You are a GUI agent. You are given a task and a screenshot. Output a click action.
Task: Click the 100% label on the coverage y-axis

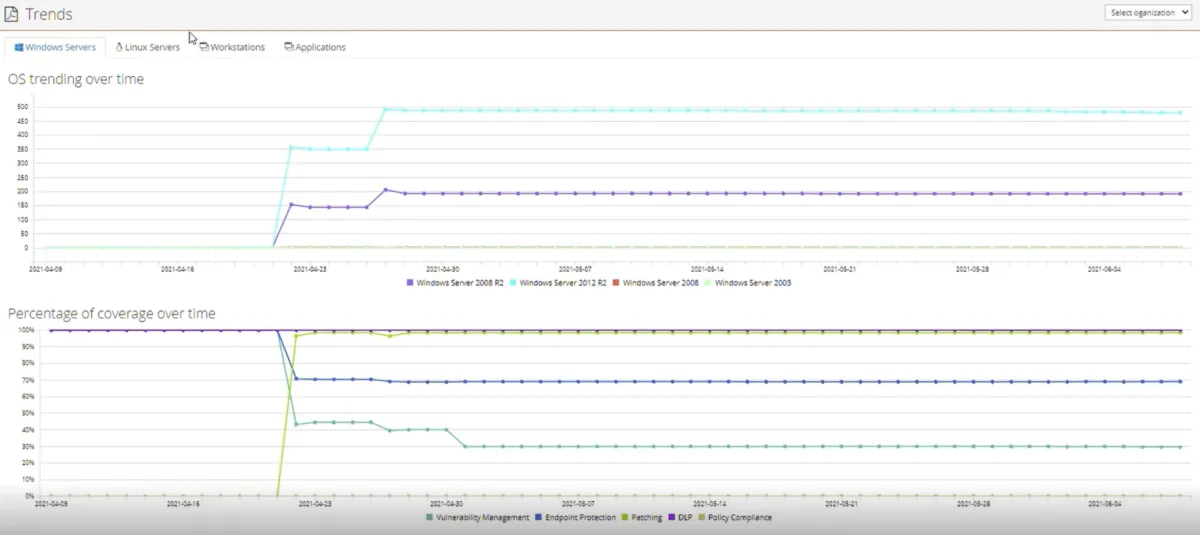coord(25,330)
